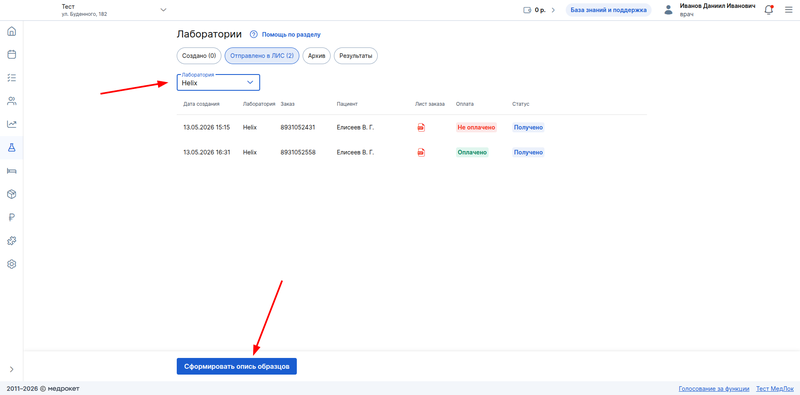Click the Заказ column header

[288, 104]
